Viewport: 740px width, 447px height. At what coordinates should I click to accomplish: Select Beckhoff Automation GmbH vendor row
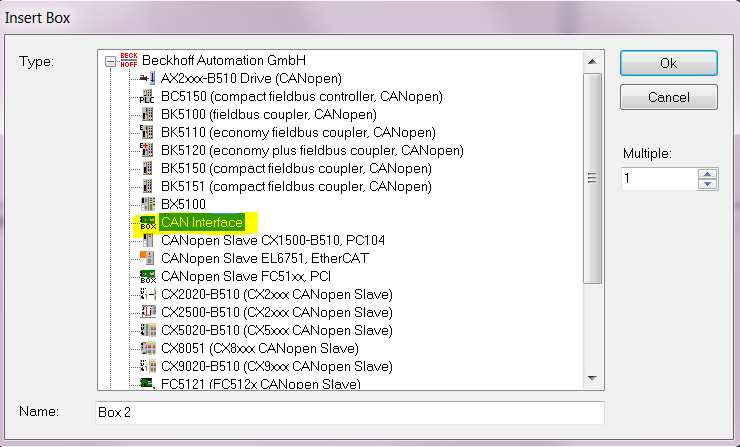[224, 60]
